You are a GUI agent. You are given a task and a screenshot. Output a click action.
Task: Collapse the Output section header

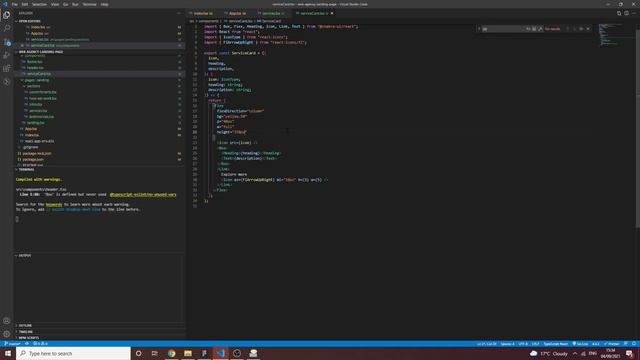(24, 256)
